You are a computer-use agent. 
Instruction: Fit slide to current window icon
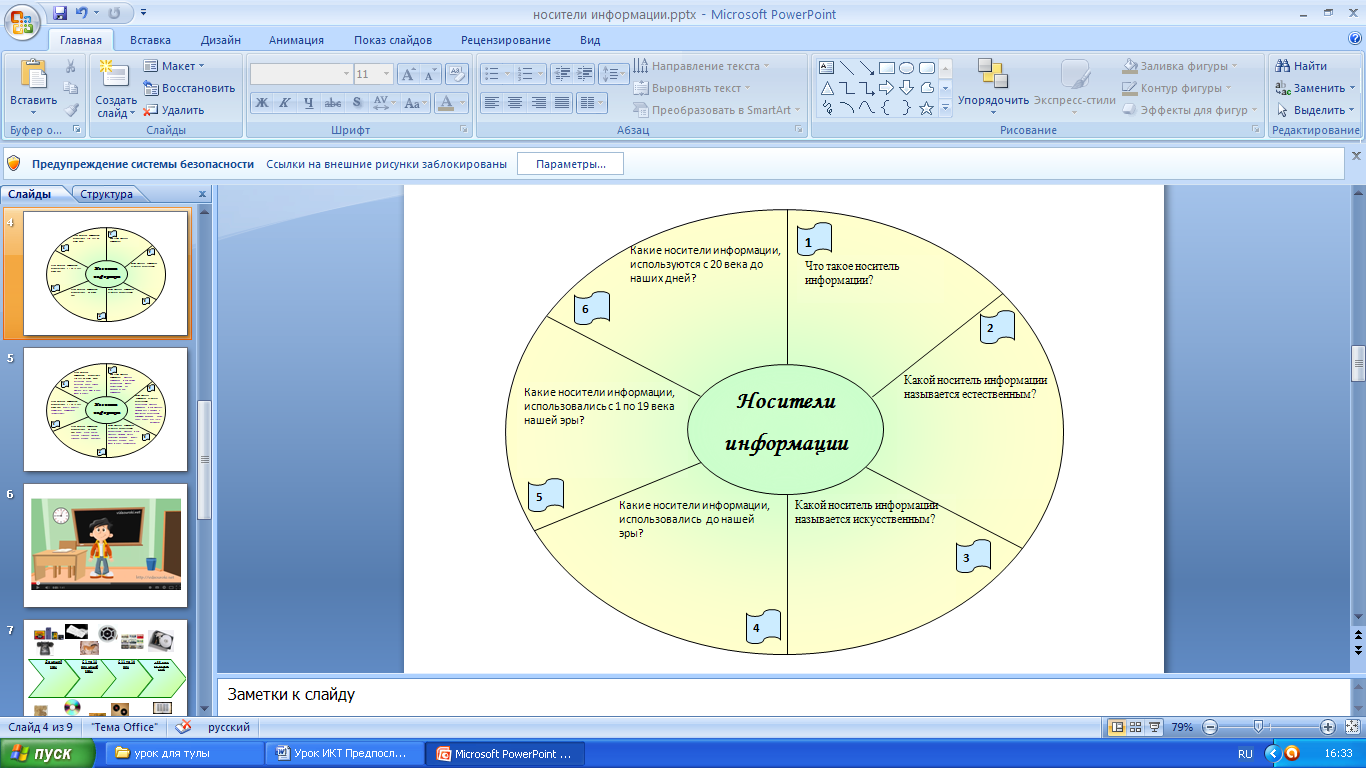point(1351,727)
